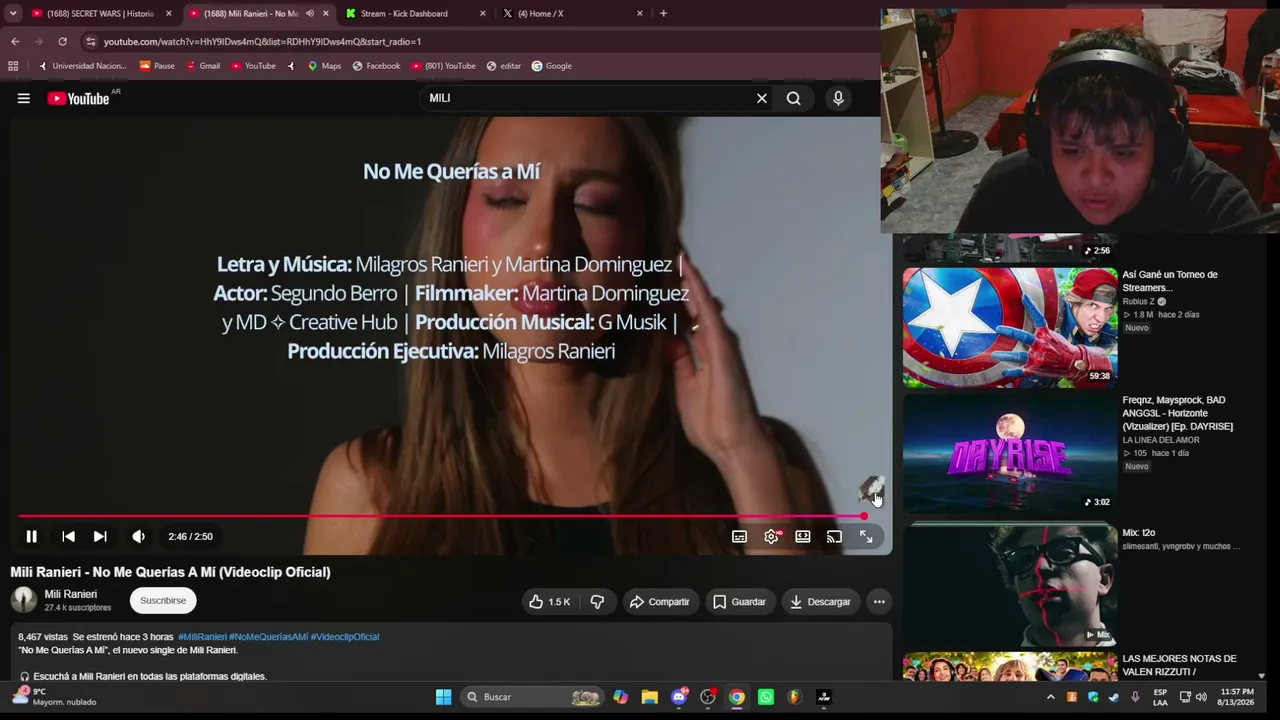
Task: Click the Descargar download button
Action: pos(820,602)
